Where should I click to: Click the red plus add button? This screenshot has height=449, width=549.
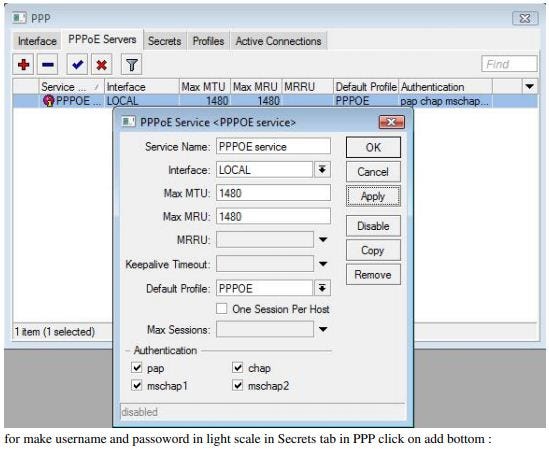(x=23, y=64)
